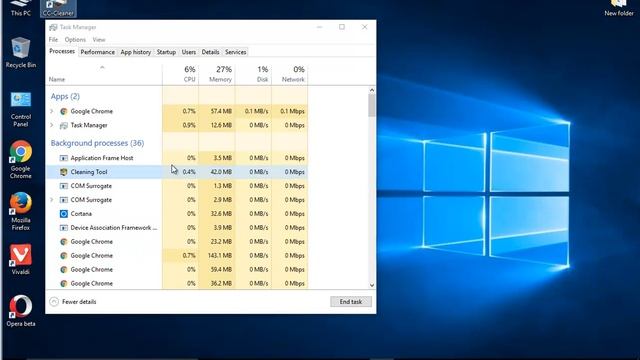Screen dimensions: 640x360
Task: Sort processes by CPU column
Action: [x=180, y=73]
